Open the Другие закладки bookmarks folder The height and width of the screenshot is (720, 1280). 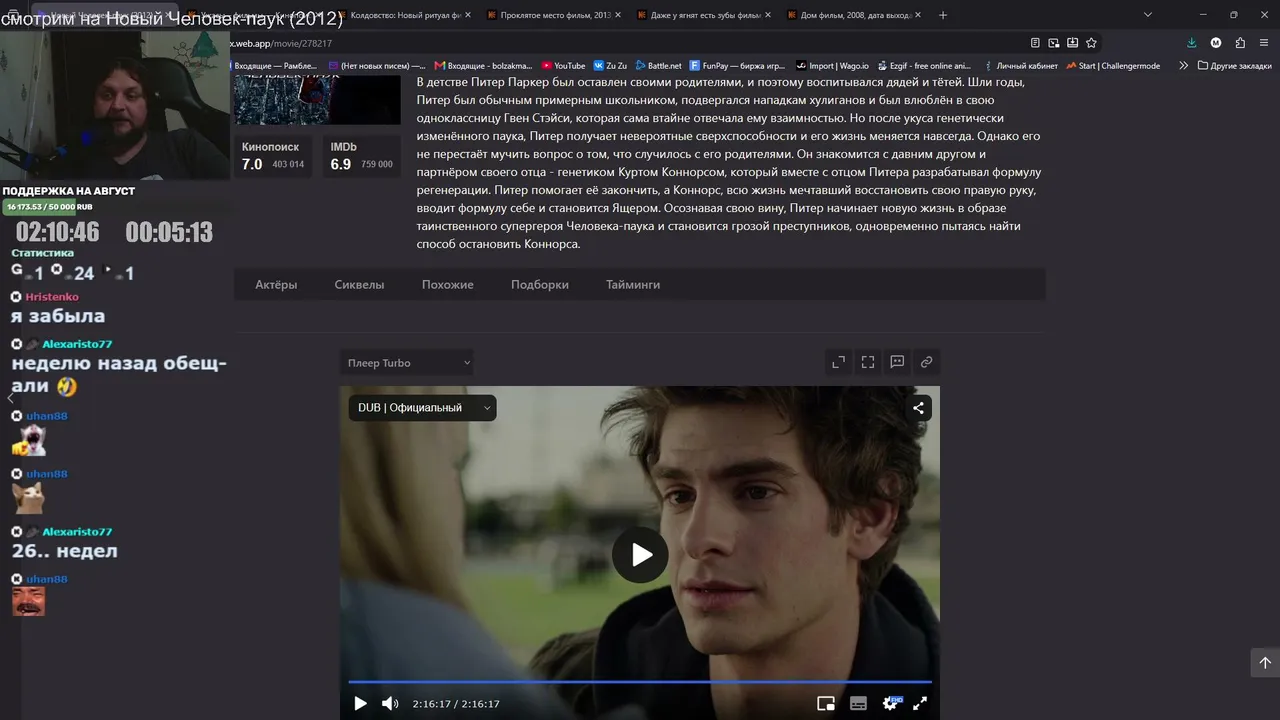[1234, 66]
